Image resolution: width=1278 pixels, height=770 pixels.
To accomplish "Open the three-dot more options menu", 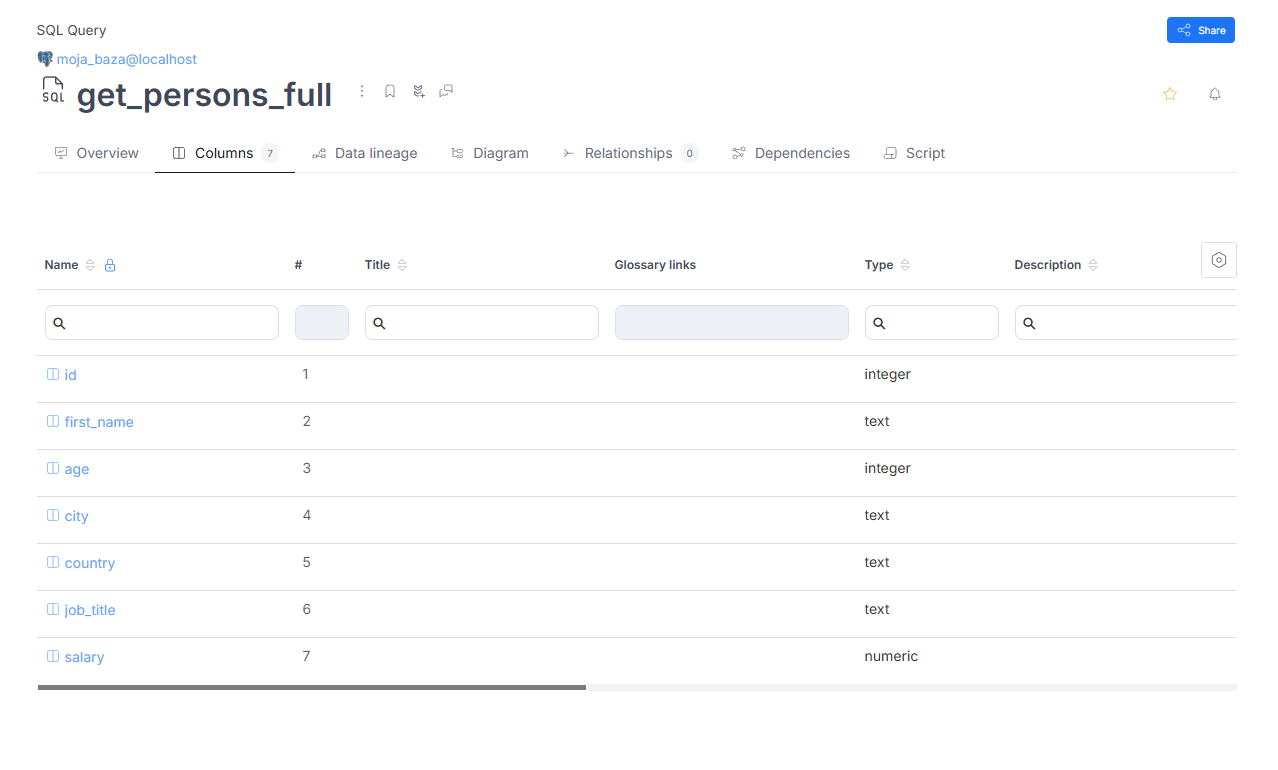I will (x=362, y=92).
